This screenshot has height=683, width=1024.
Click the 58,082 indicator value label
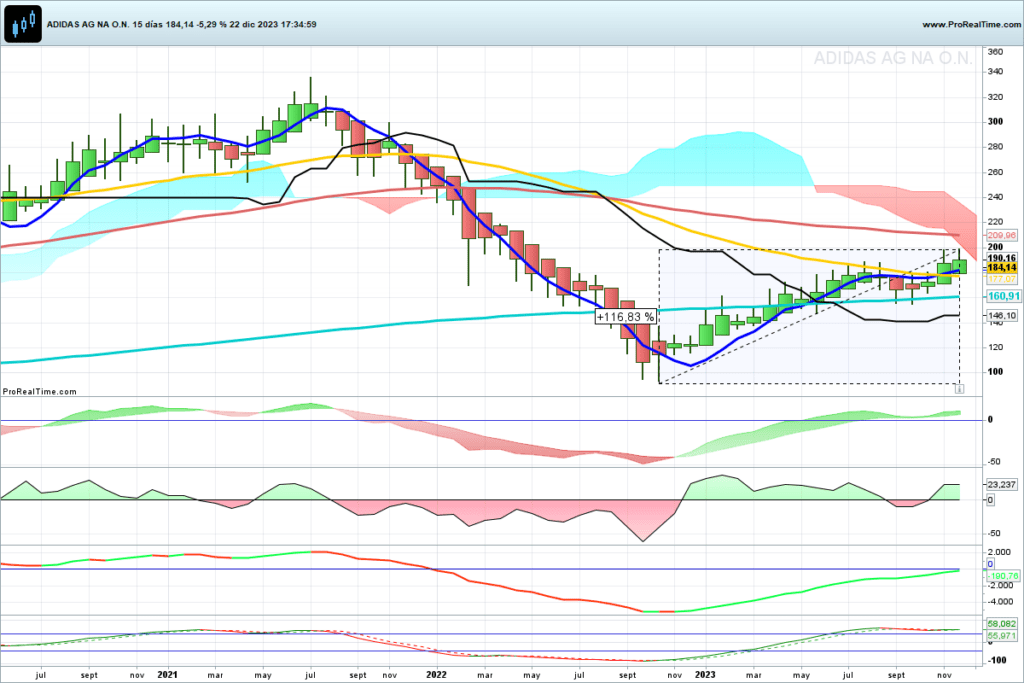pyautogui.click(x=1002, y=624)
